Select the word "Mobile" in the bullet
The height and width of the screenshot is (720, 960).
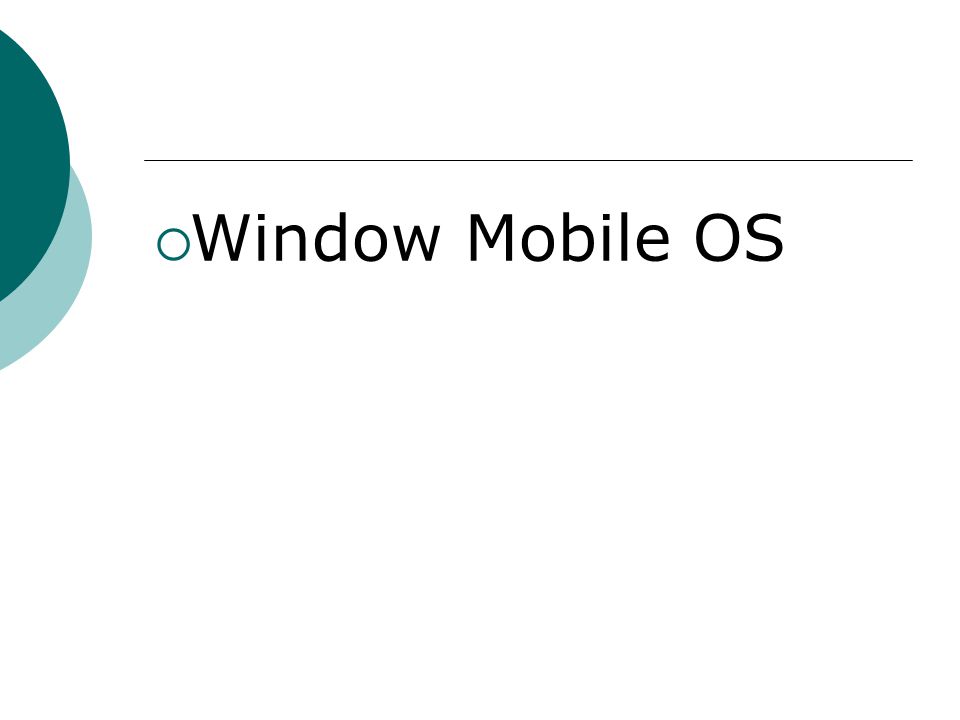coord(568,238)
